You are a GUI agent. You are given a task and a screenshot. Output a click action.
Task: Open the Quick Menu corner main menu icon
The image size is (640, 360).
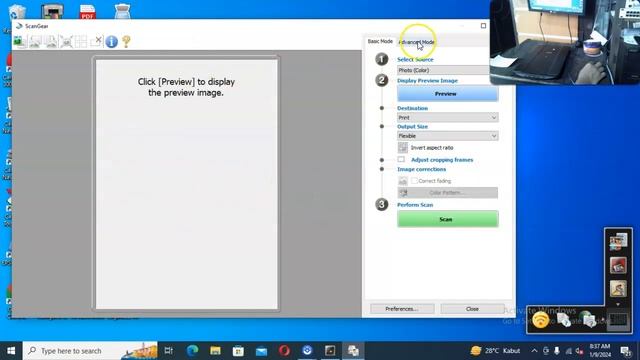coord(618,320)
